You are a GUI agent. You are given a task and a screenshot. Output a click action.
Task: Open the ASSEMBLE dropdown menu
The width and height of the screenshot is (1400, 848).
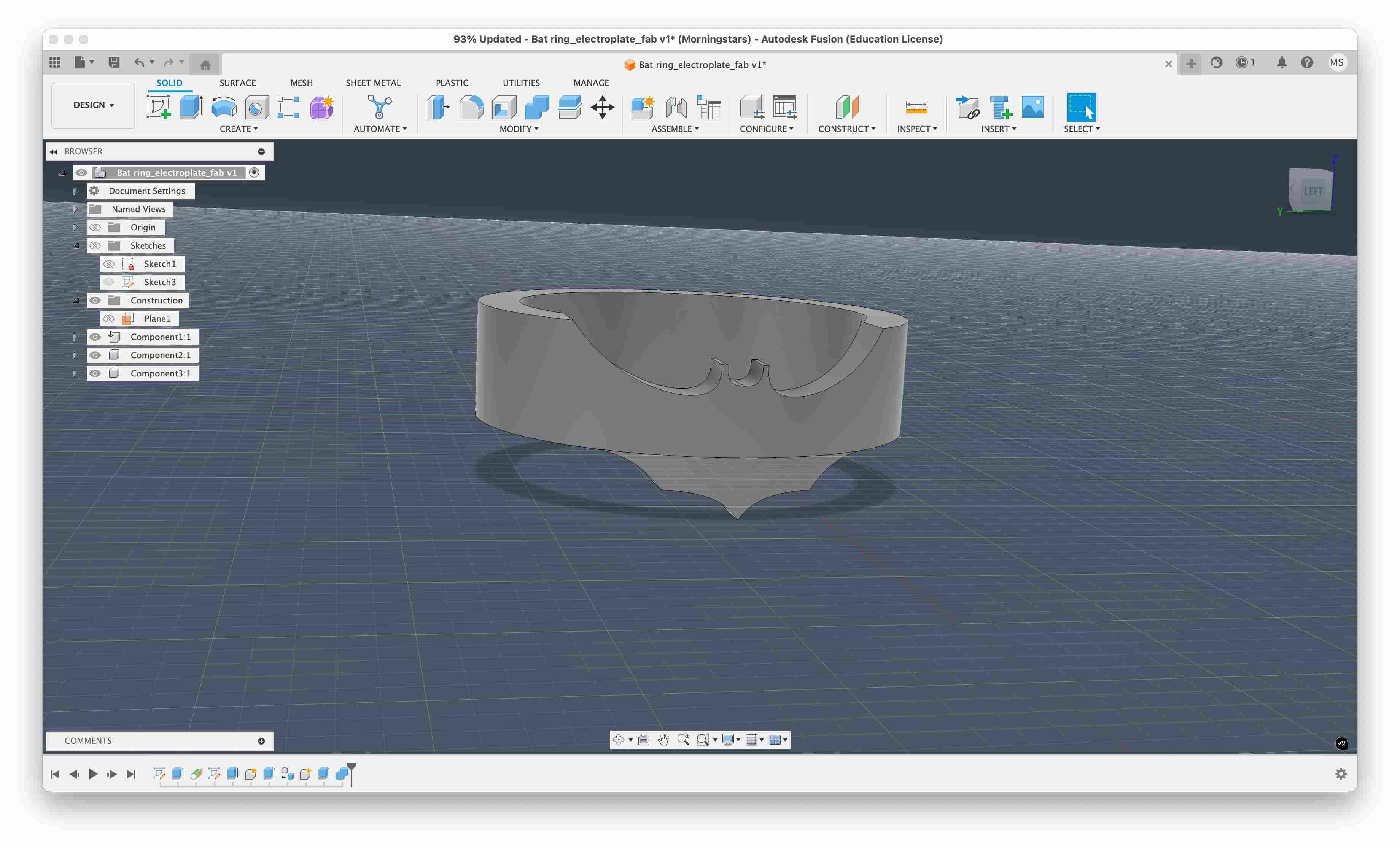click(x=675, y=129)
